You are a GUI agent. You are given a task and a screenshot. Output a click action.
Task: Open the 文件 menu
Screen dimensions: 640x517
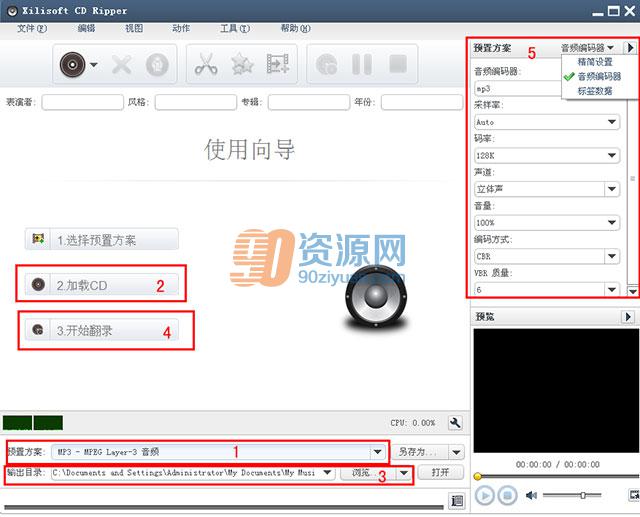tap(32, 28)
